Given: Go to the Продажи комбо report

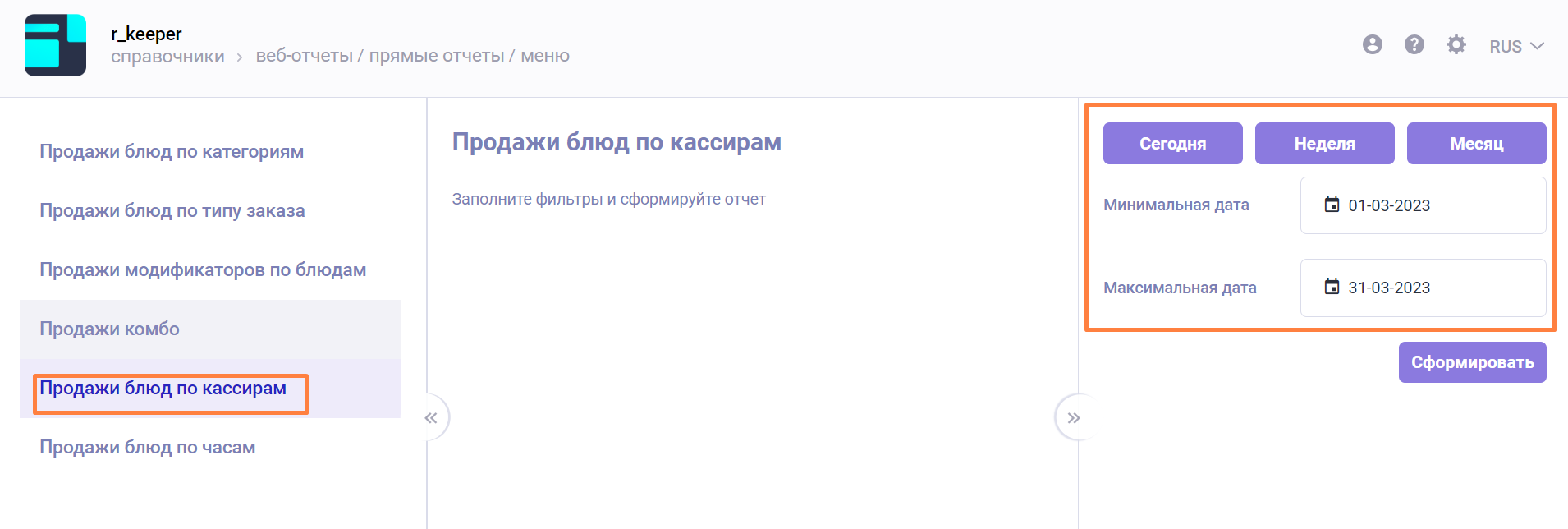Looking at the screenshot, I should pos(110,329).
